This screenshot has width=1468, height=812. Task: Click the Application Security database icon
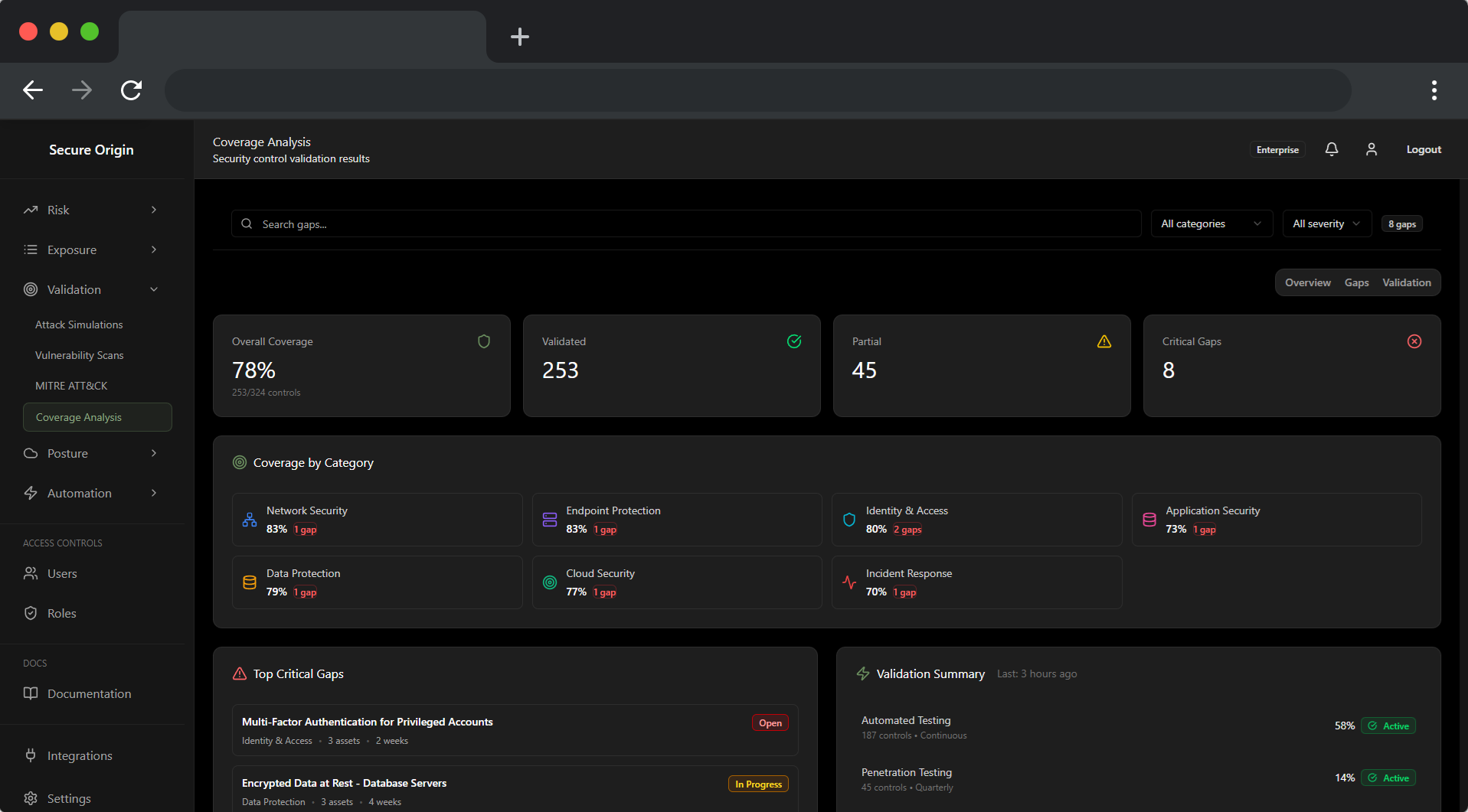[x=1149, y=520]
